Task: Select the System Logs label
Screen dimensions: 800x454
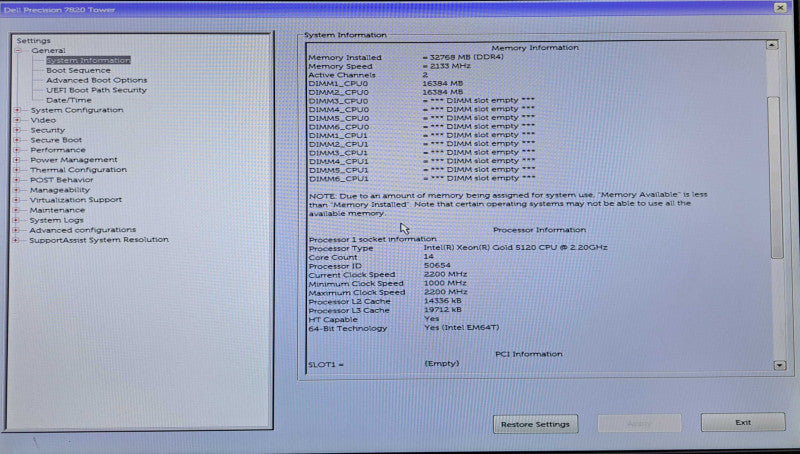Action: [56, 220]
